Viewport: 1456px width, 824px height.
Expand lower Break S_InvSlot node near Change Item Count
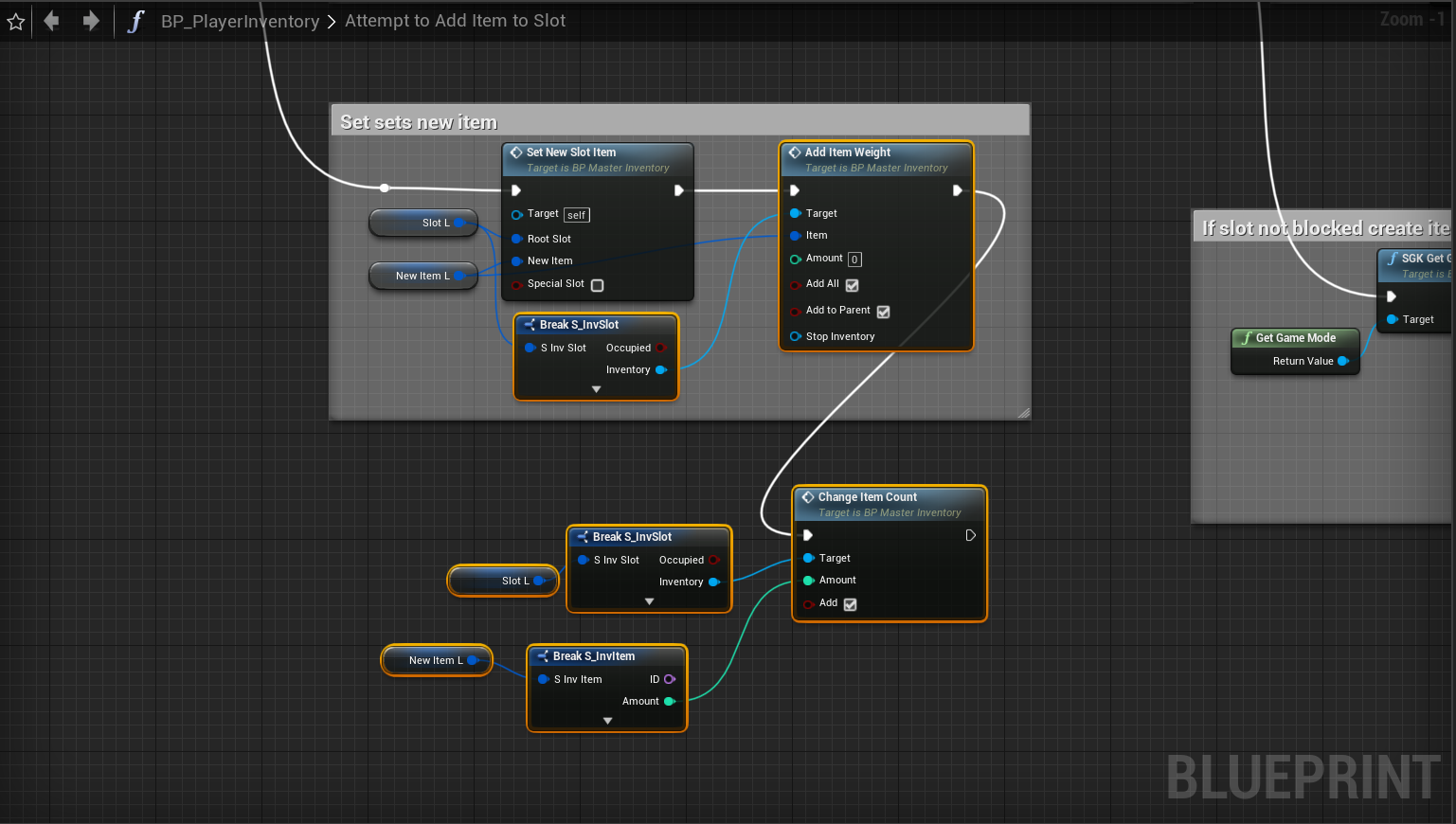[x=649, y=601]
